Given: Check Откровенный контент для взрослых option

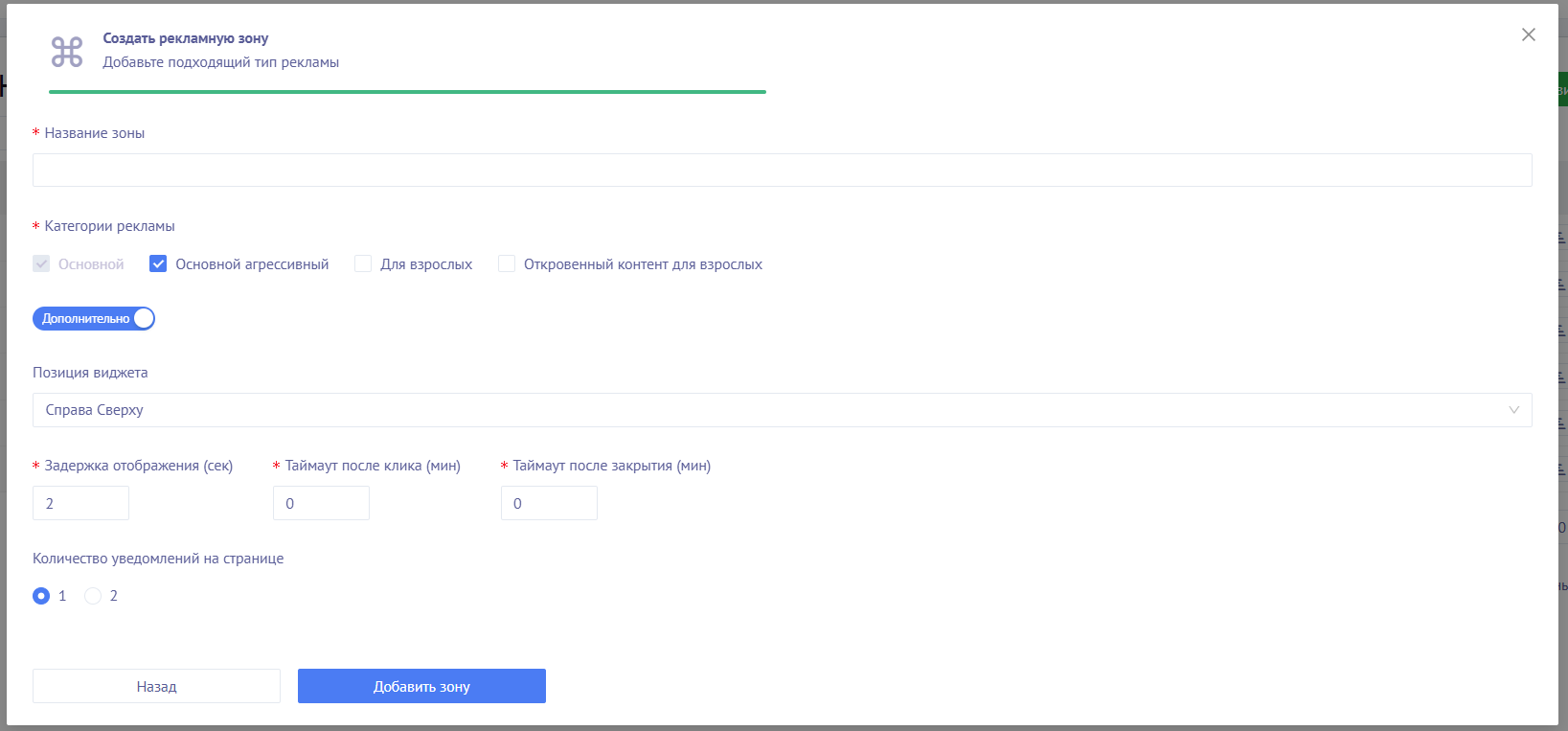Looking at the screenshot, I should click(507, 264).
